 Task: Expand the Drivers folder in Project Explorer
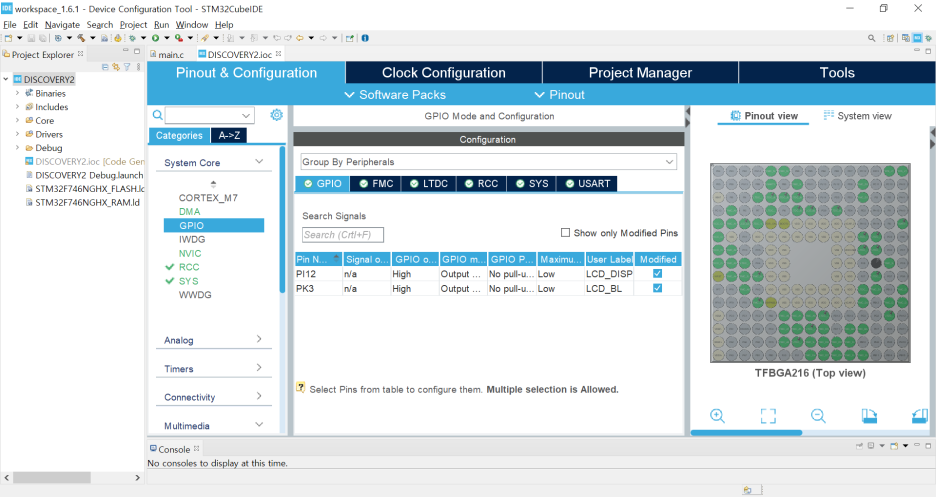tap(17, 134)
